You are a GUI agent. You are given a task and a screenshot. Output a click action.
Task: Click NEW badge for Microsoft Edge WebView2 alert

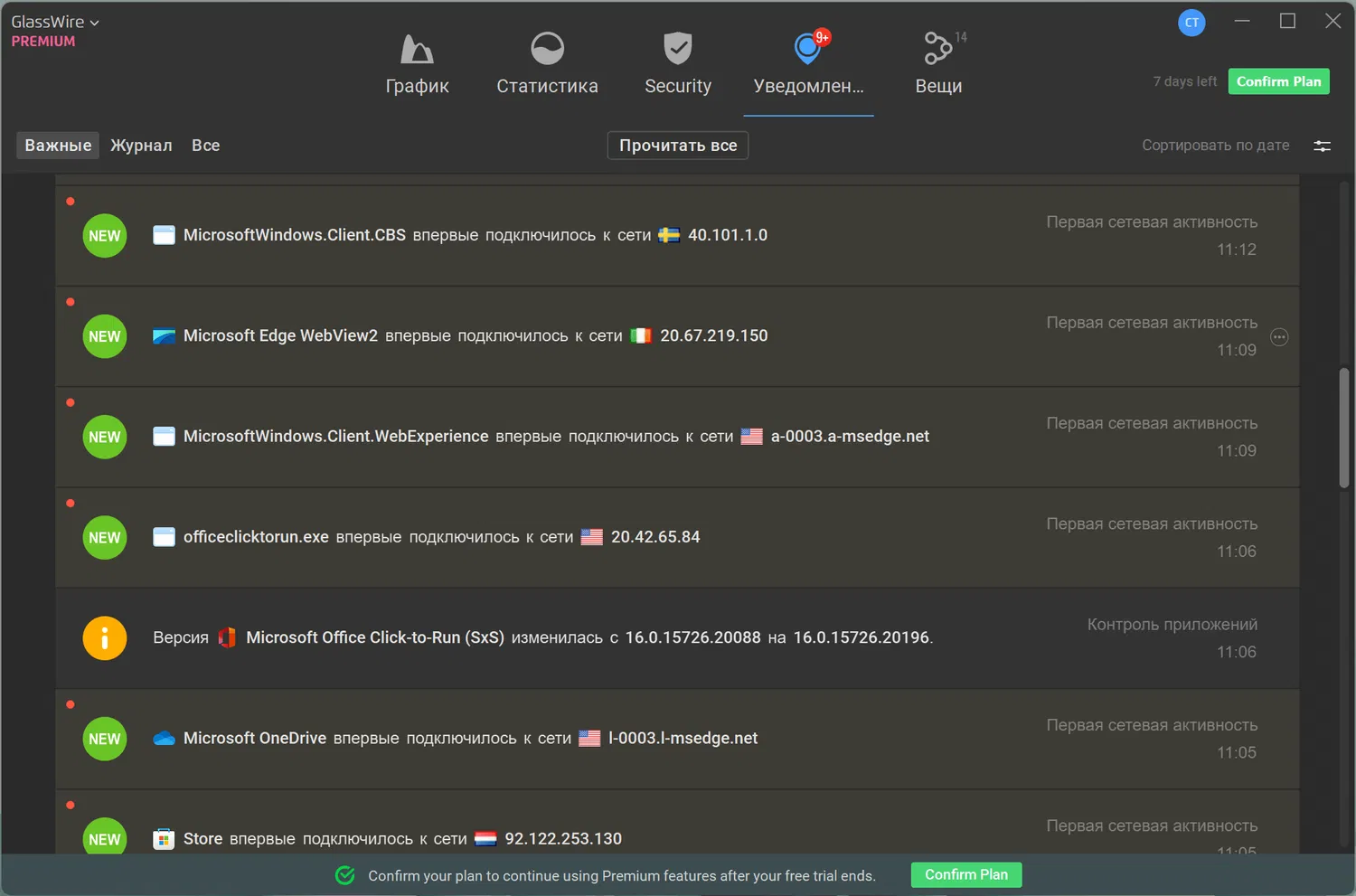click(x=105, y=336)
